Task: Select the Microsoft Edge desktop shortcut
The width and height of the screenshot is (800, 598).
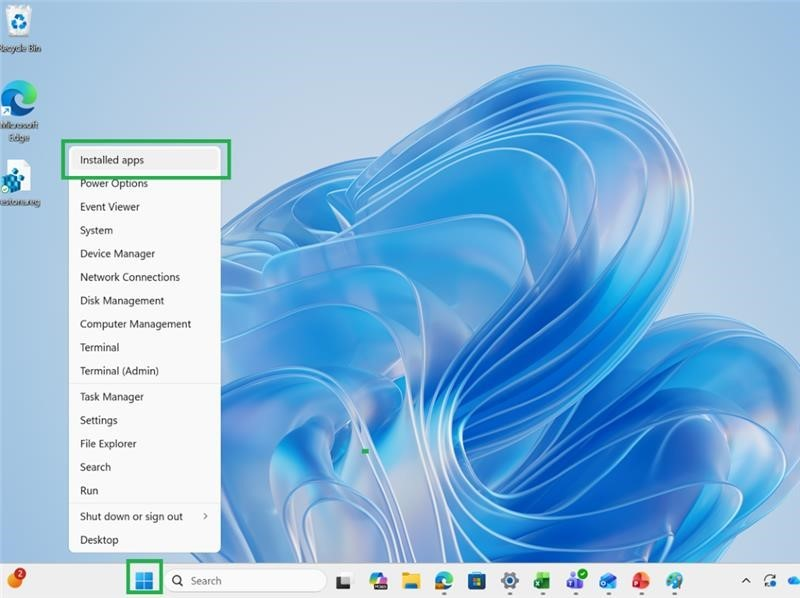Action: [x=19, y=111]
